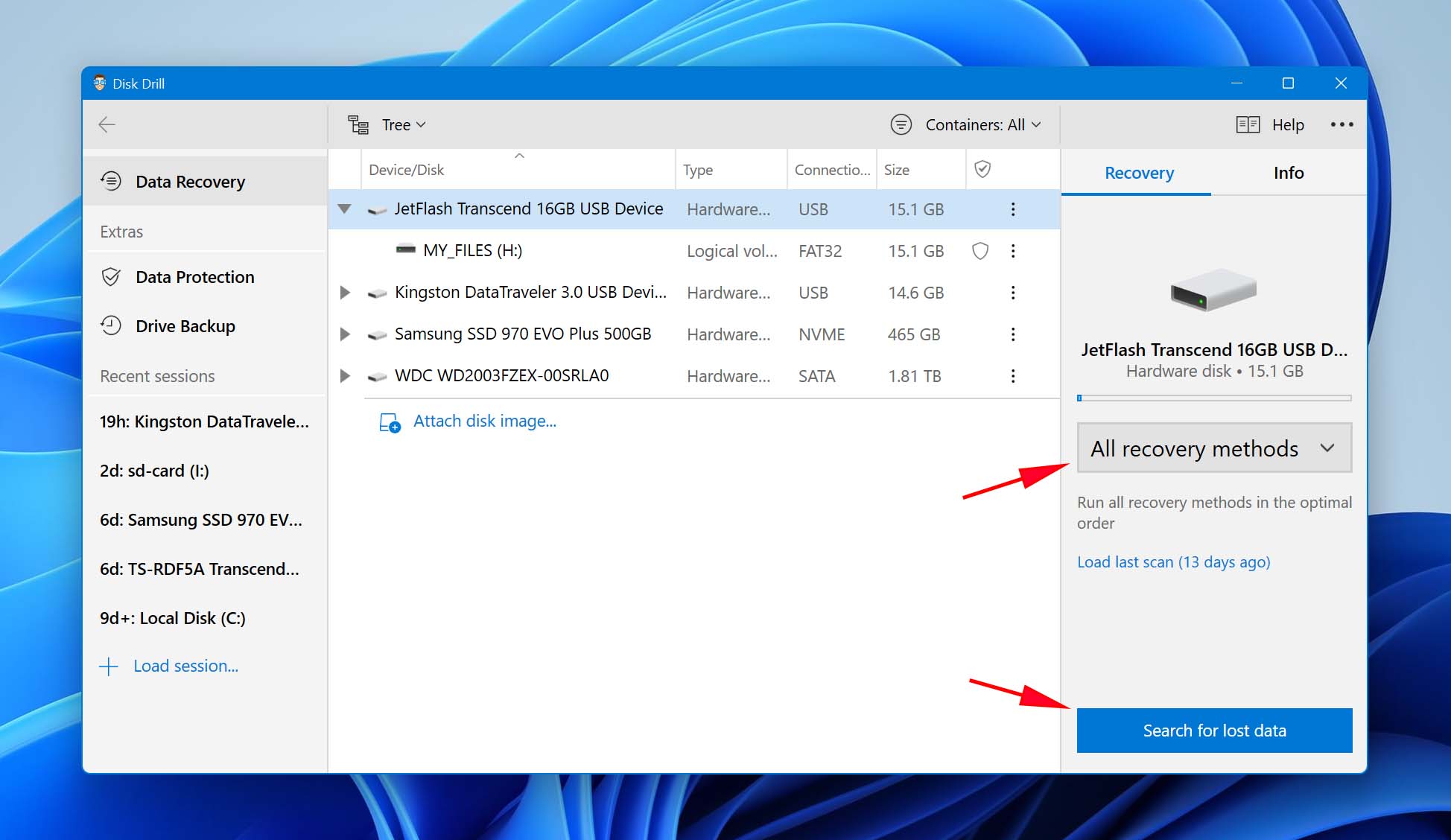
Task: Expand the Kingston DataTraveler device
Action: coord(345,293)
